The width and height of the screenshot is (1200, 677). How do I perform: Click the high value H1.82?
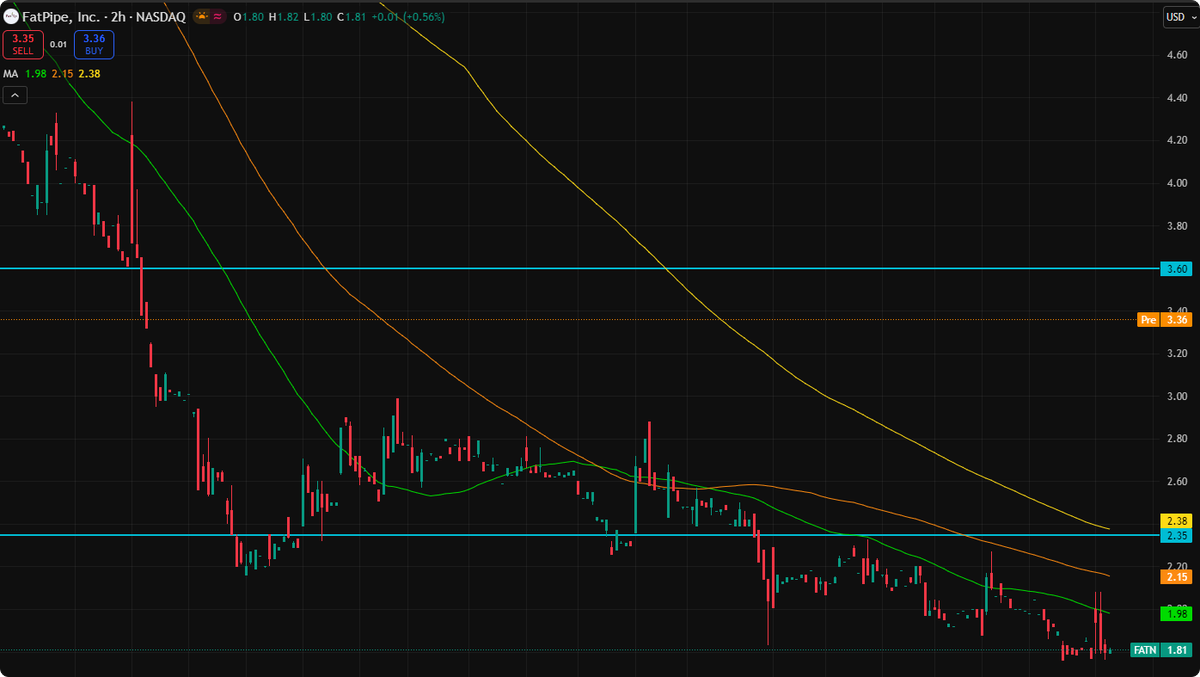282,17
